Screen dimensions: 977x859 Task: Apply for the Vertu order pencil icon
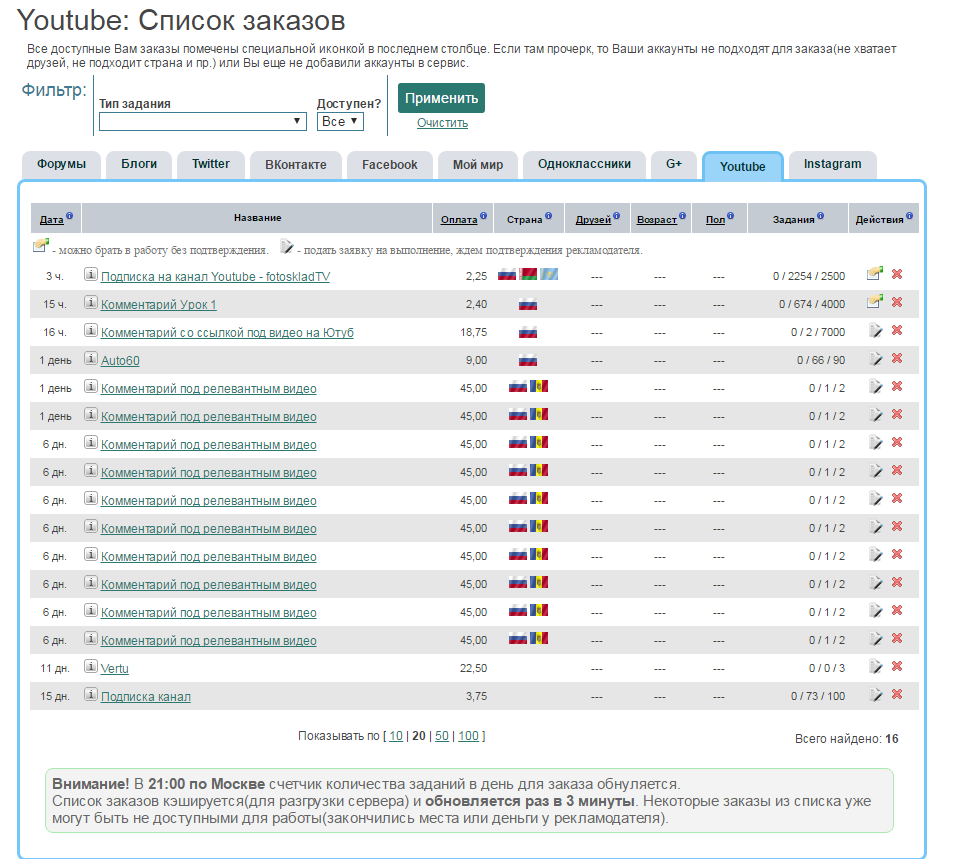[876, 667]
